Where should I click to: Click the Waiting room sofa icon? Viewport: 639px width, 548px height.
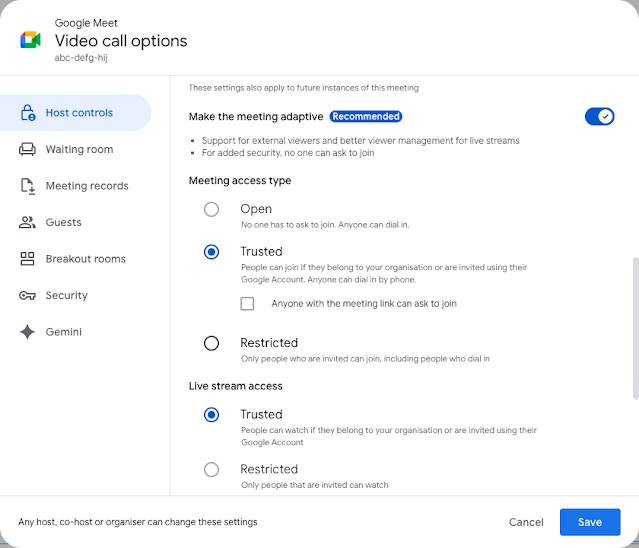28,150
